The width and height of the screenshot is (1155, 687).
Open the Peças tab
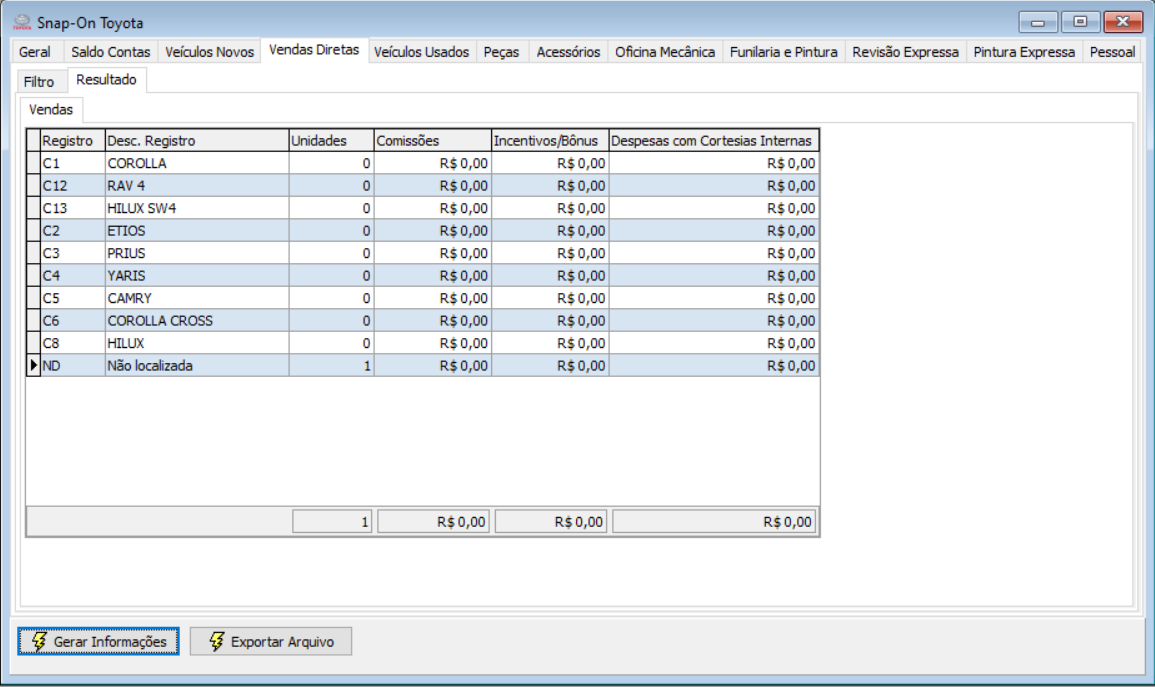(502, 52)
